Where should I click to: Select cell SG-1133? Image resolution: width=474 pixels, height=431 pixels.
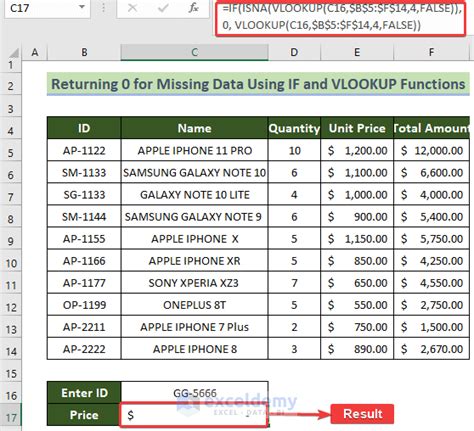84,194
